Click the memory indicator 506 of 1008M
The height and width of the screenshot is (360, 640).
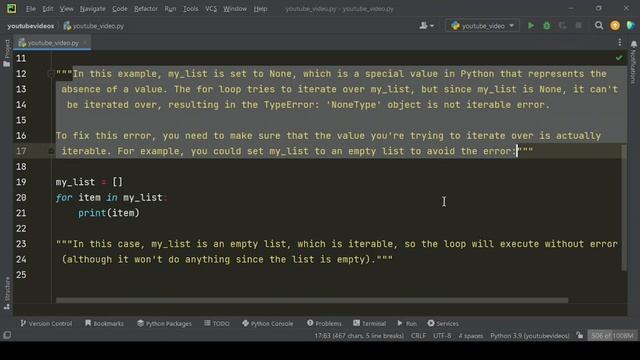coord(612,336)
